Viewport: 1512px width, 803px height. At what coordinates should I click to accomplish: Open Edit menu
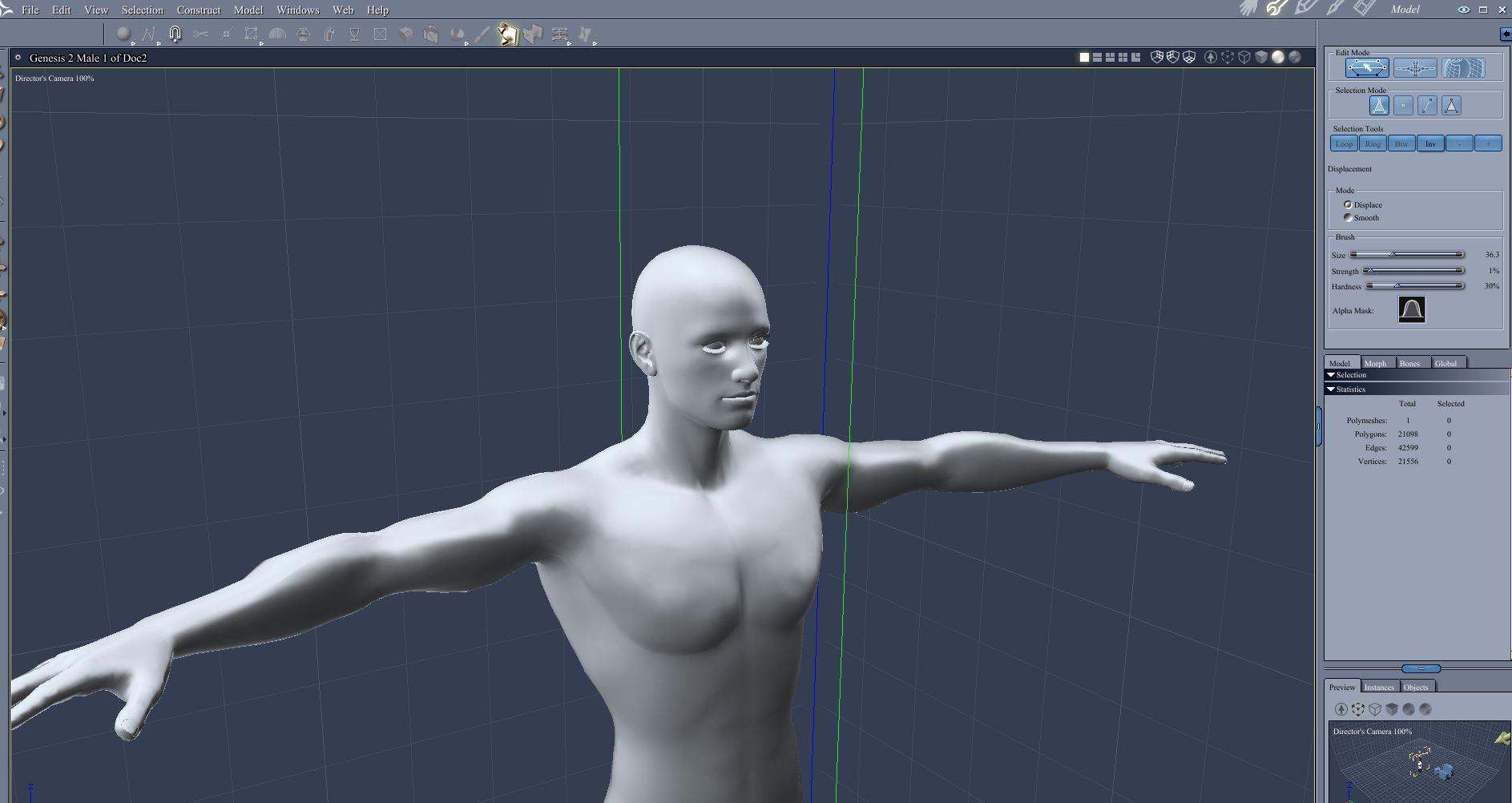pyautogui.click(x=62, y=10)
